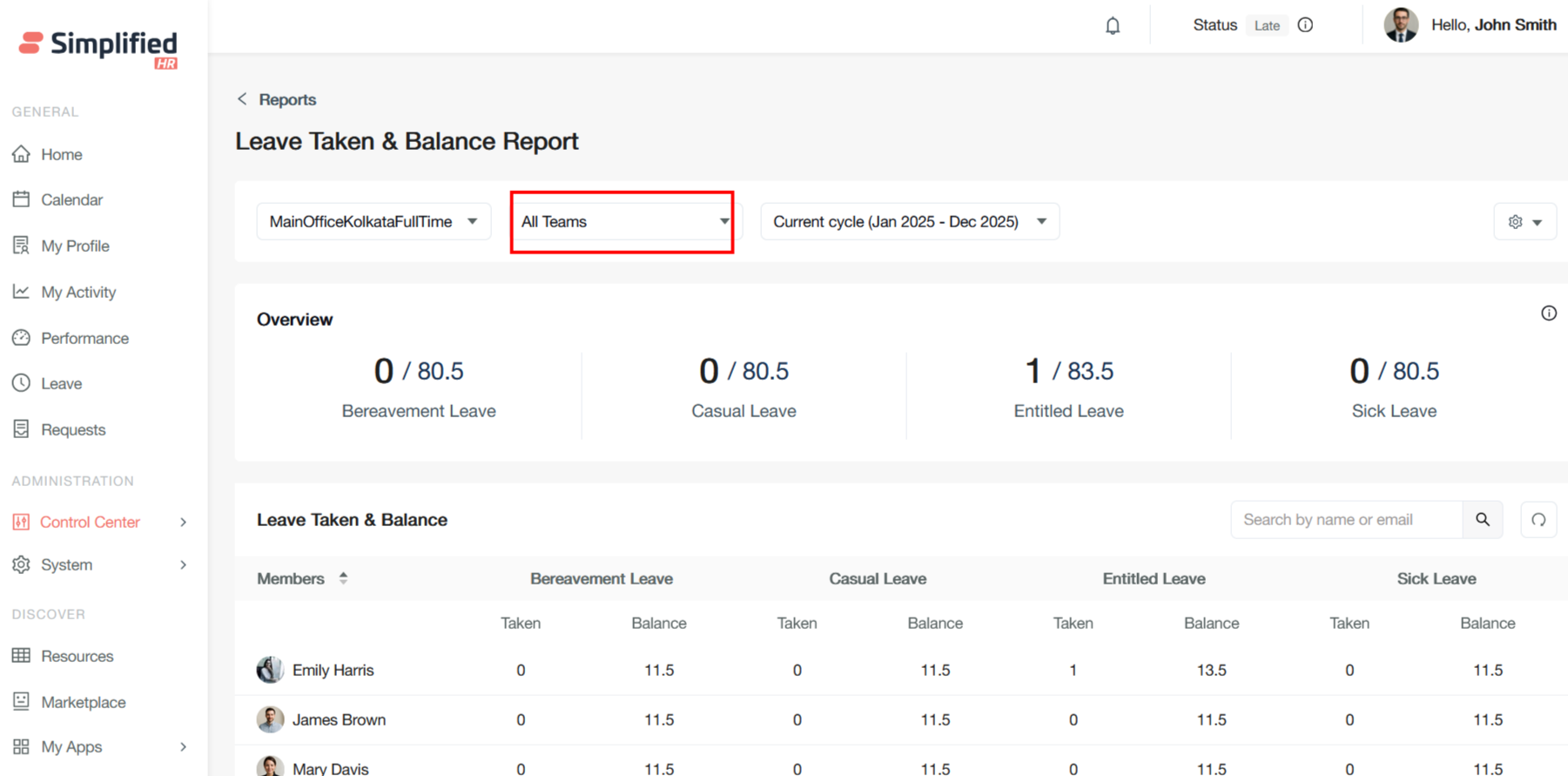Click the notification bell icon
Image resolution: width=1568 pixels, height=776 pixels.
coord(1113,26)
